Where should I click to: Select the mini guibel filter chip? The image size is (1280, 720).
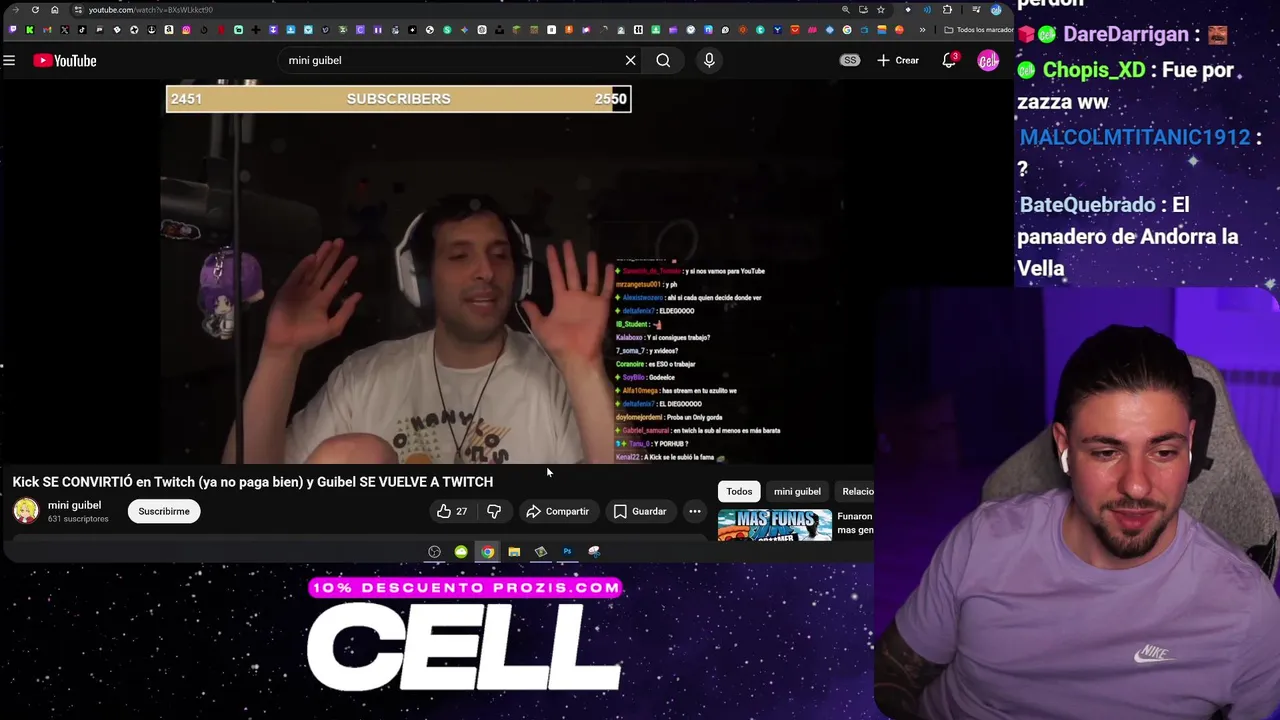click(x=797, y=491)
